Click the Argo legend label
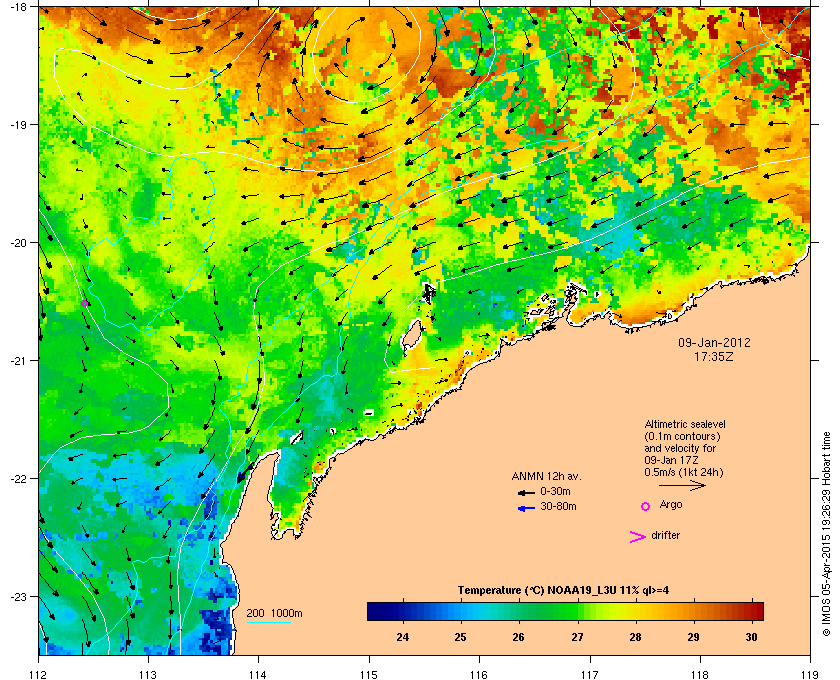The width and height of the screenshot is (840, 680). point(671,505)
